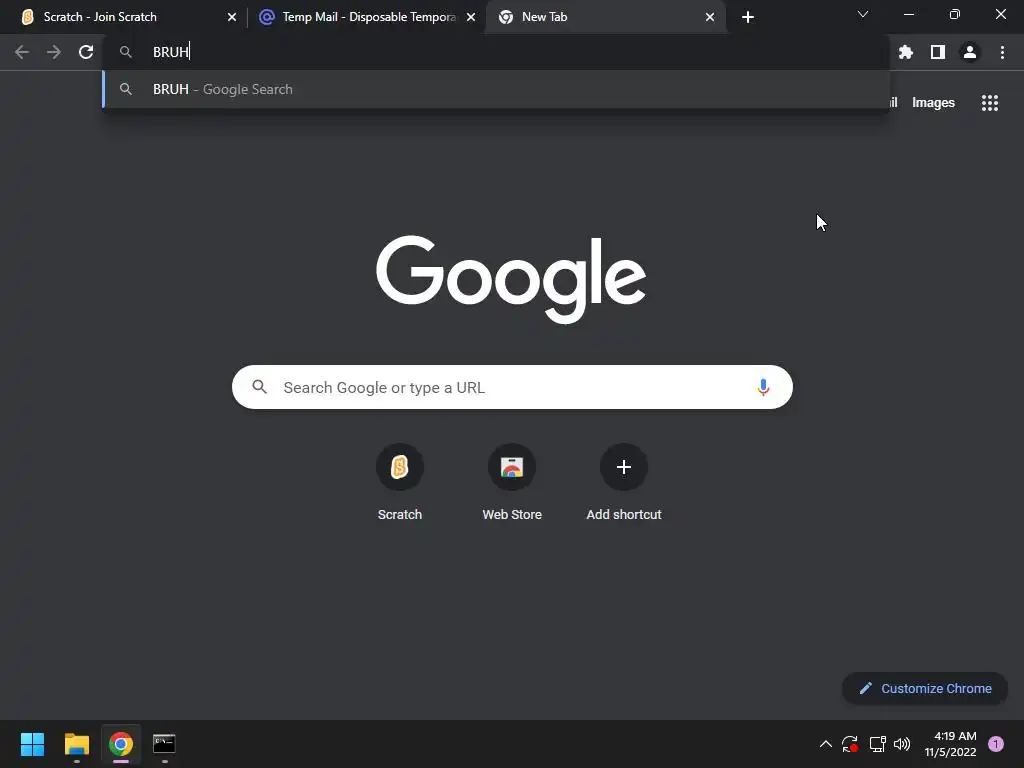Open the clock showing 4:19 AM
The height and width of the screenshot is (768, 1024).
950,744
